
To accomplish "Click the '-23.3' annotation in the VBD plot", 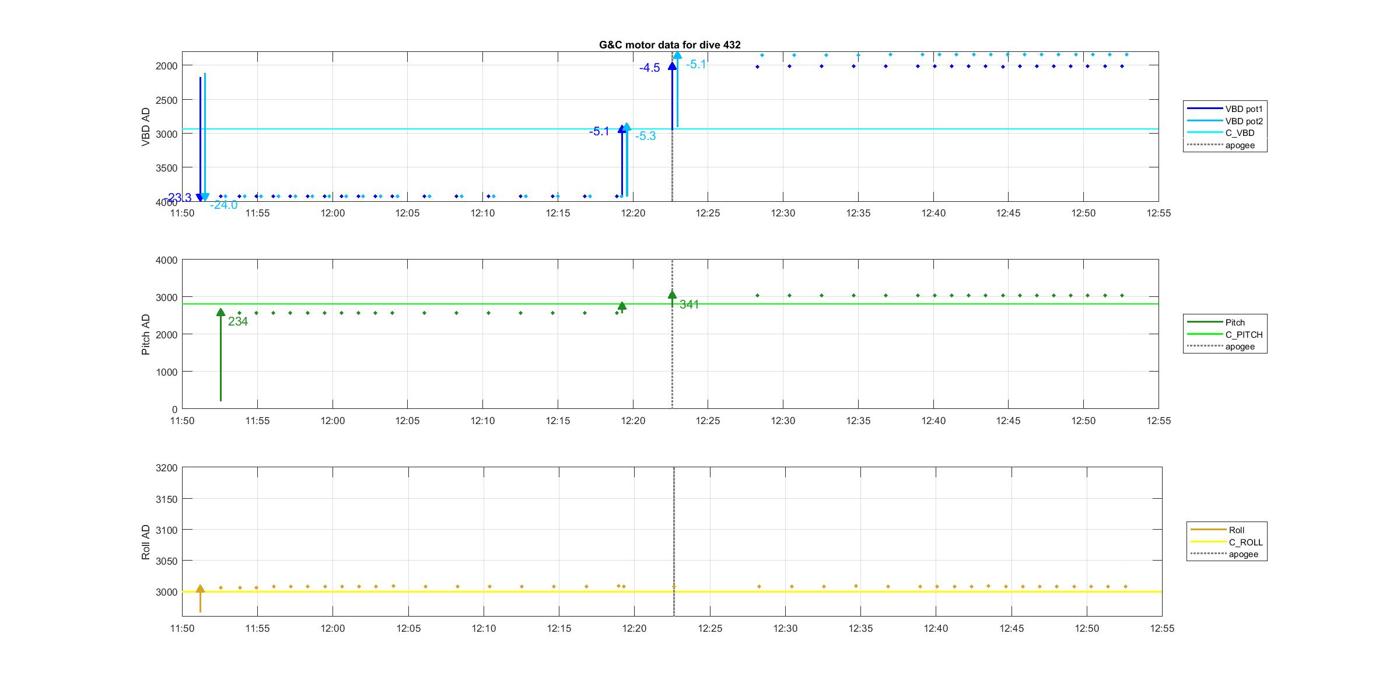I will tap(179, 198).
